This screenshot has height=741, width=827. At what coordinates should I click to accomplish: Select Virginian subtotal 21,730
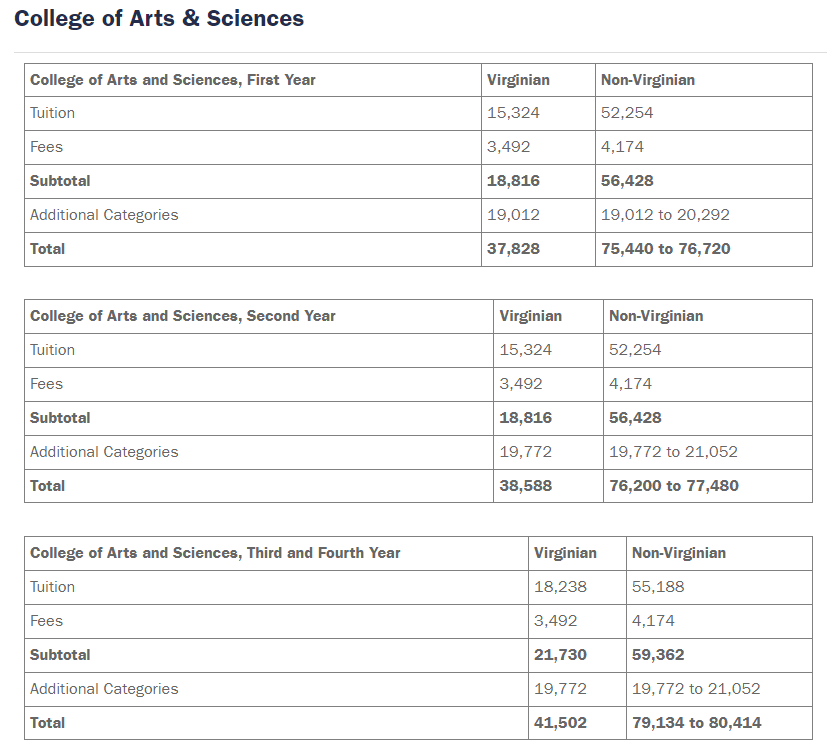pos(560,655)
